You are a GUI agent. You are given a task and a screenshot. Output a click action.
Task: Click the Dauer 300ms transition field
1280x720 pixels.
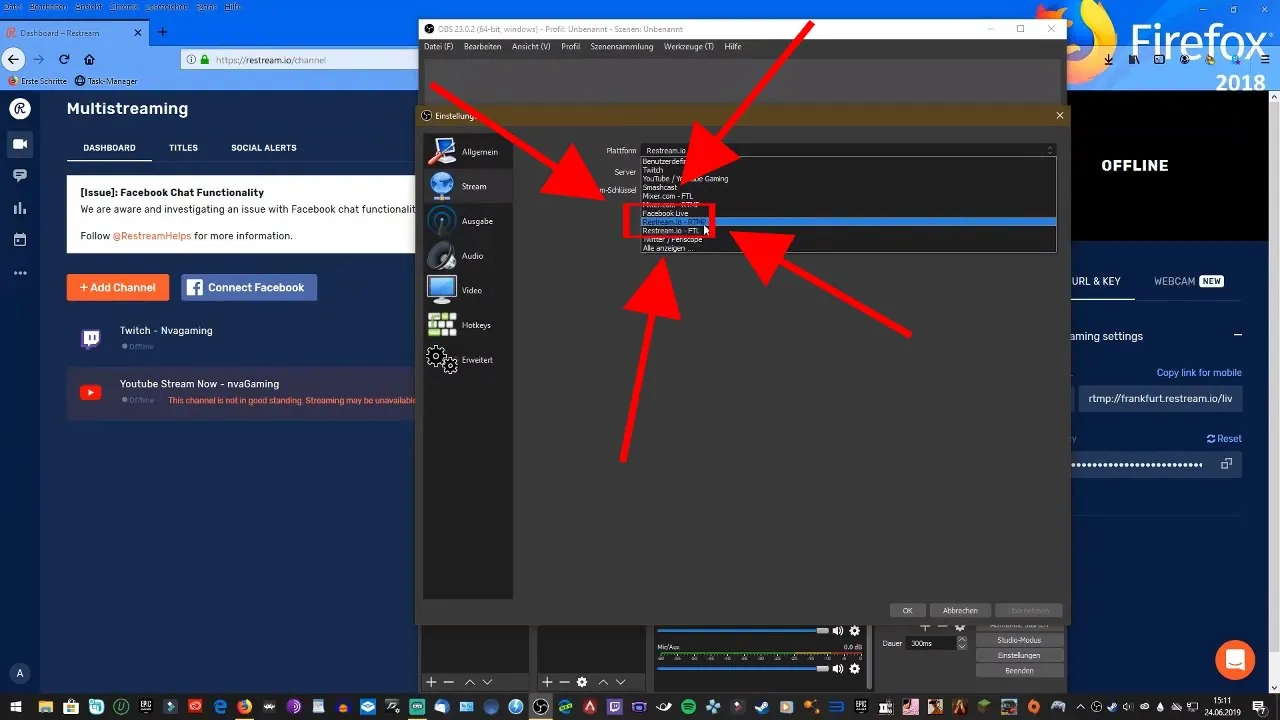pyautogui.click(x=932, y=643)
